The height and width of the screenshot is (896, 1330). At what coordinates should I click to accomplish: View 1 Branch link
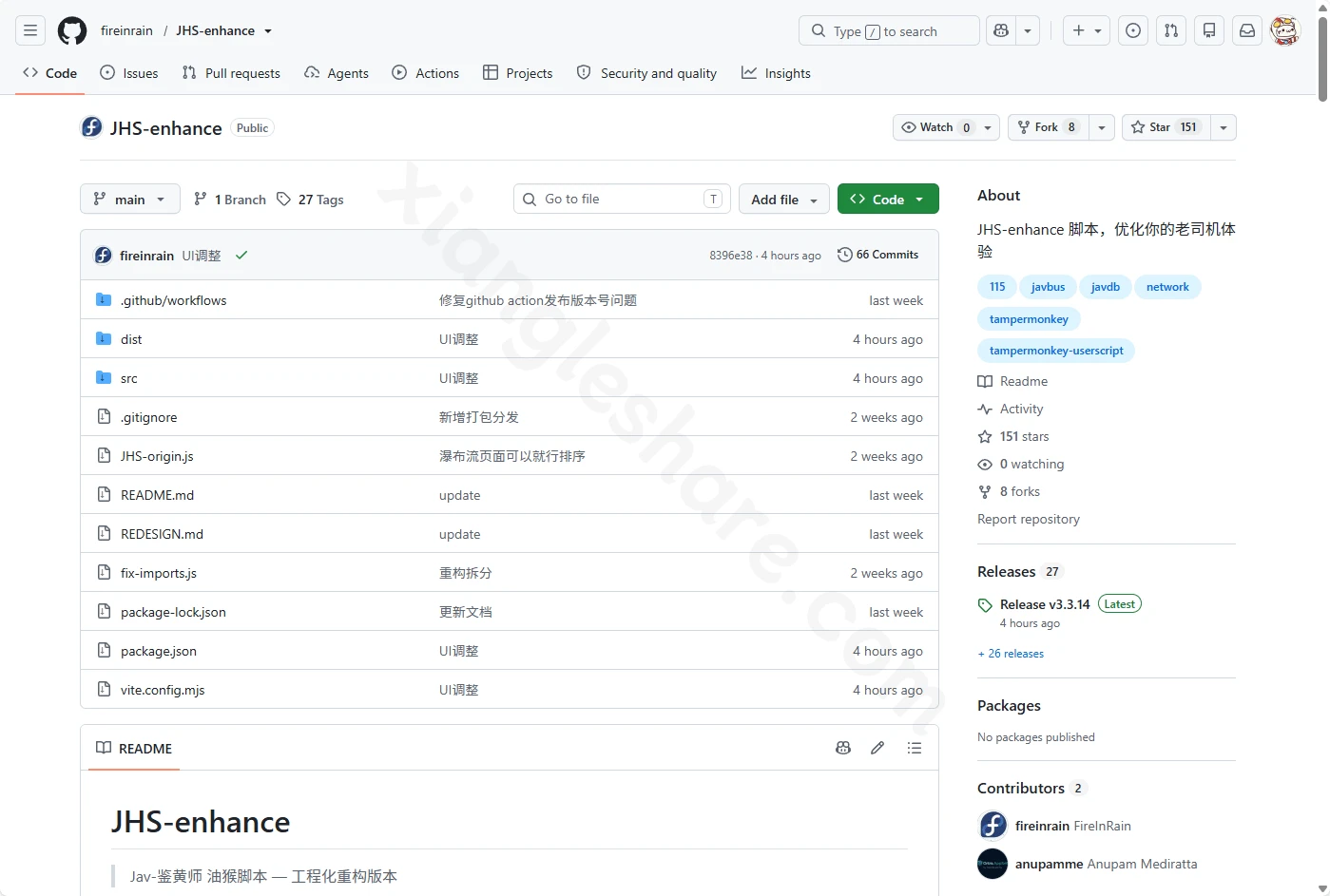[x=230, y=199]
